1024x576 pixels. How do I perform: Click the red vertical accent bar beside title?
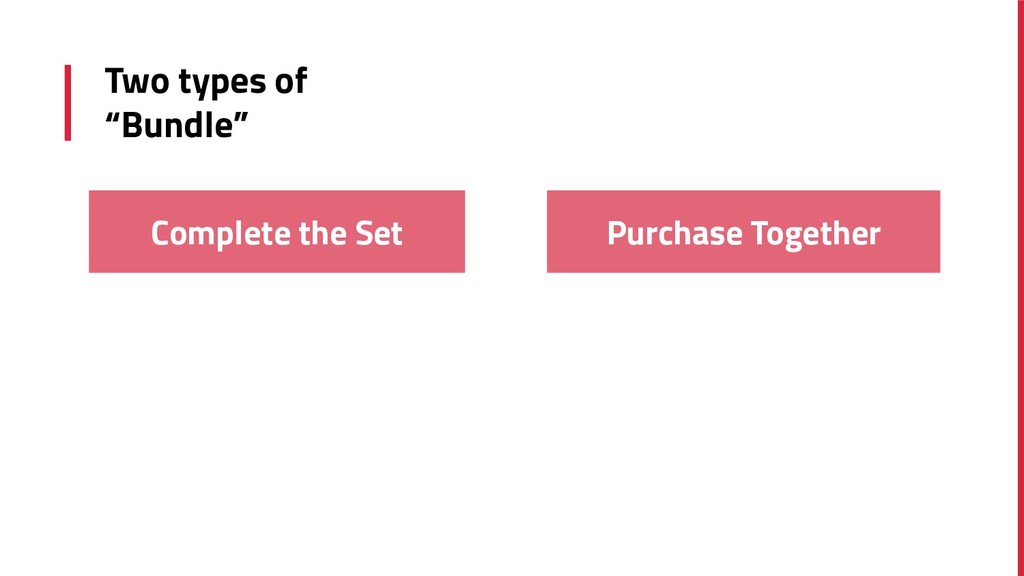point(68,103)
